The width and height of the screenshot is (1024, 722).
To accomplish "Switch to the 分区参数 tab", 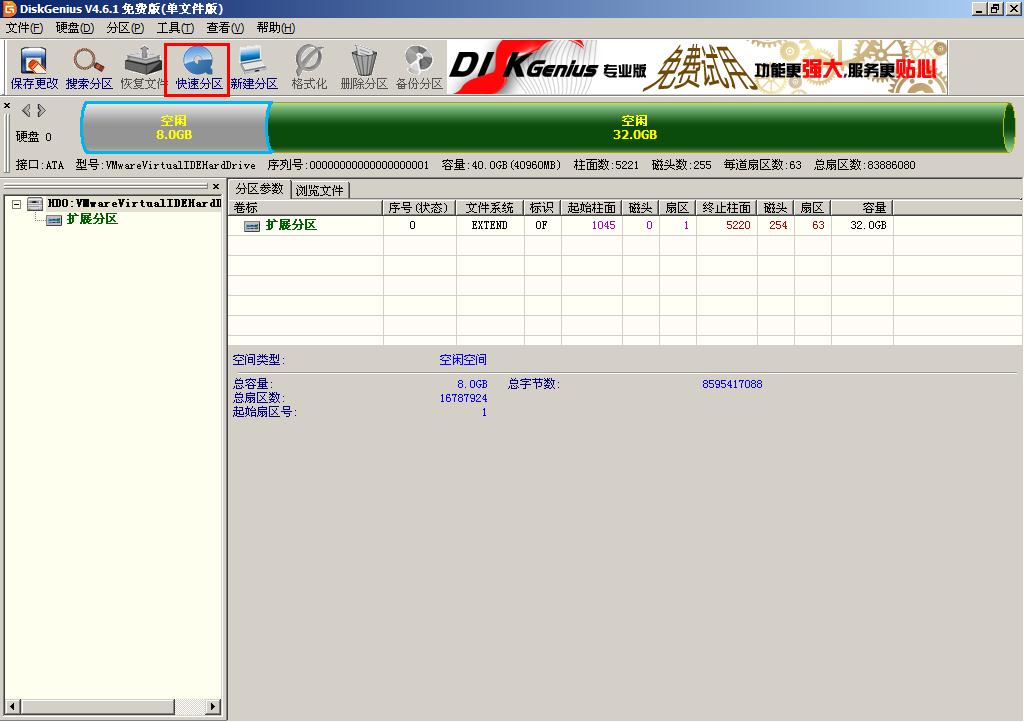I will pos(259,189).
